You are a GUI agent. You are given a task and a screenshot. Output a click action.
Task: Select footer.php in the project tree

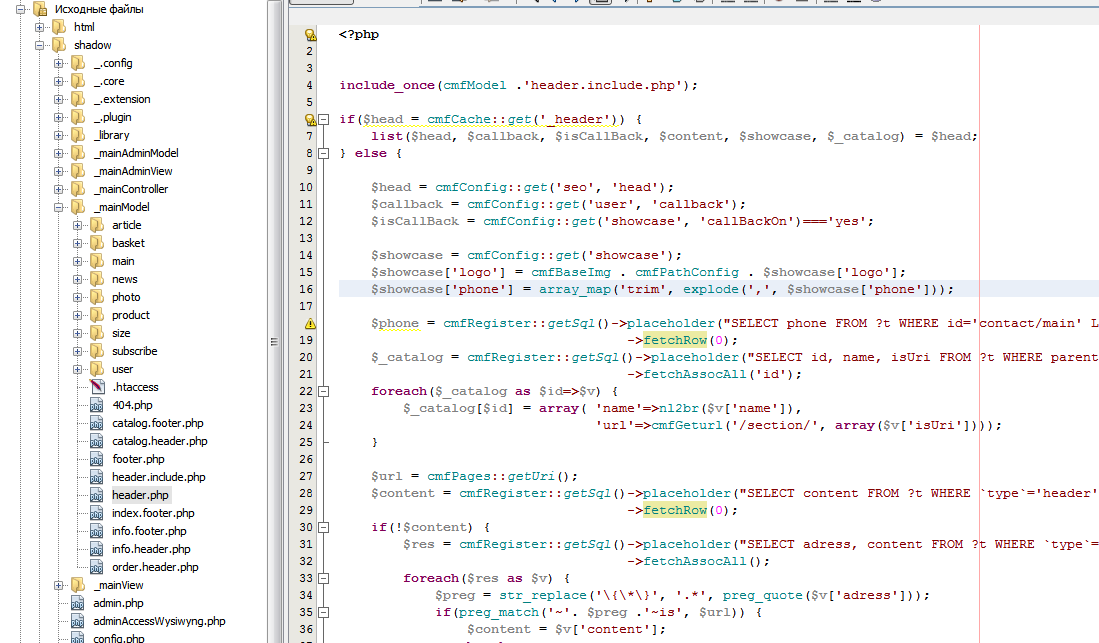pyautogui.click(x=138, y=459)
